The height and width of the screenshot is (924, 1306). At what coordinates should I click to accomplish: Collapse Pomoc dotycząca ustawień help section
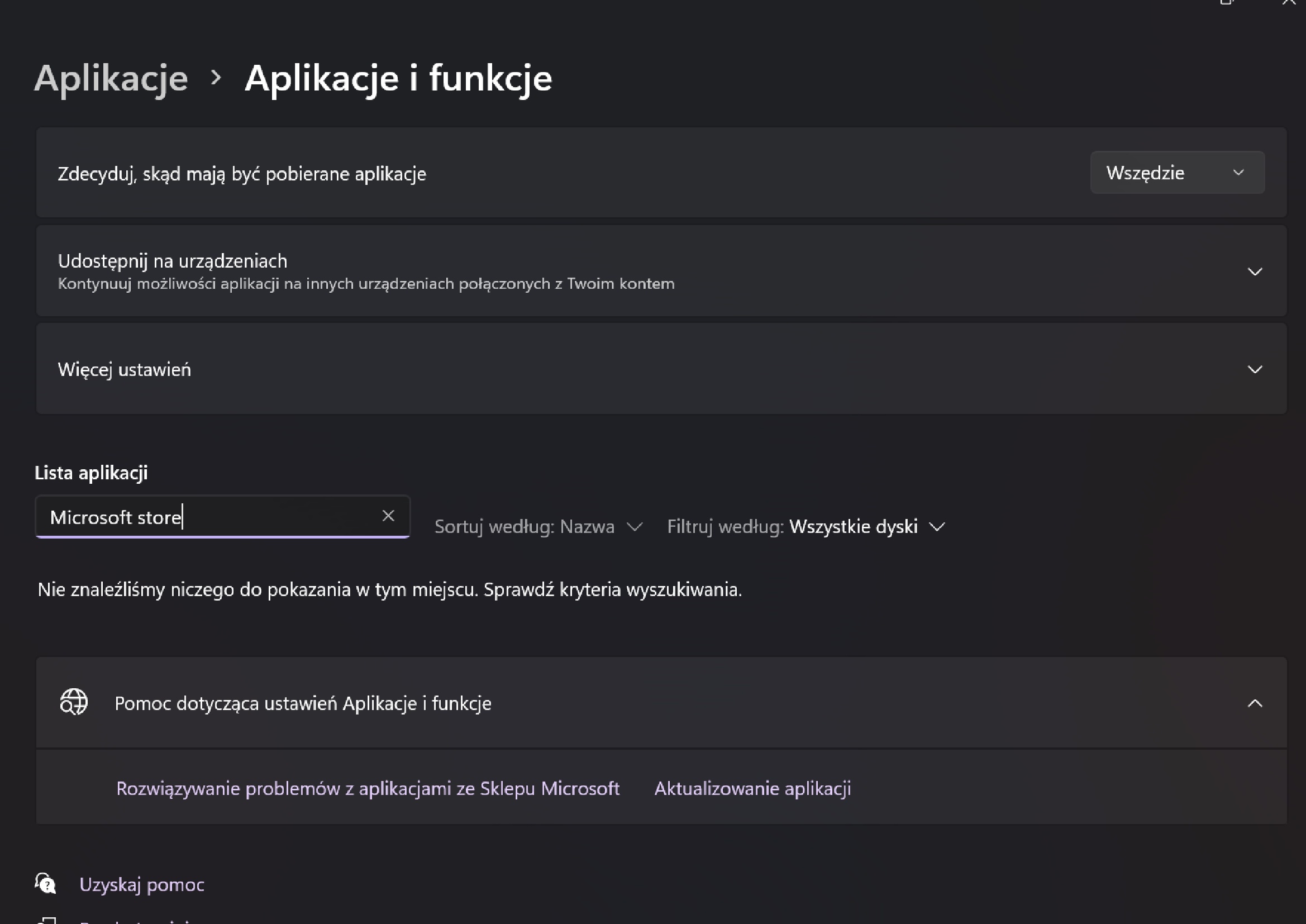pyautogui.click(x=1255, y=704)
